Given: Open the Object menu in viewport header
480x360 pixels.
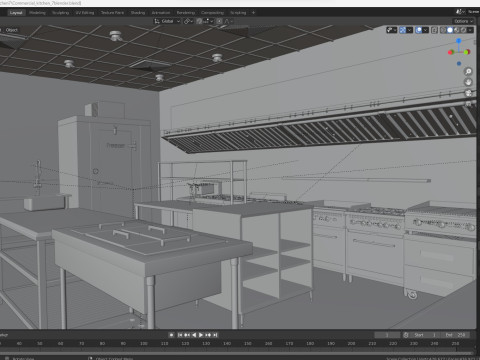Looking at the screenshot, I should (12, 30).
